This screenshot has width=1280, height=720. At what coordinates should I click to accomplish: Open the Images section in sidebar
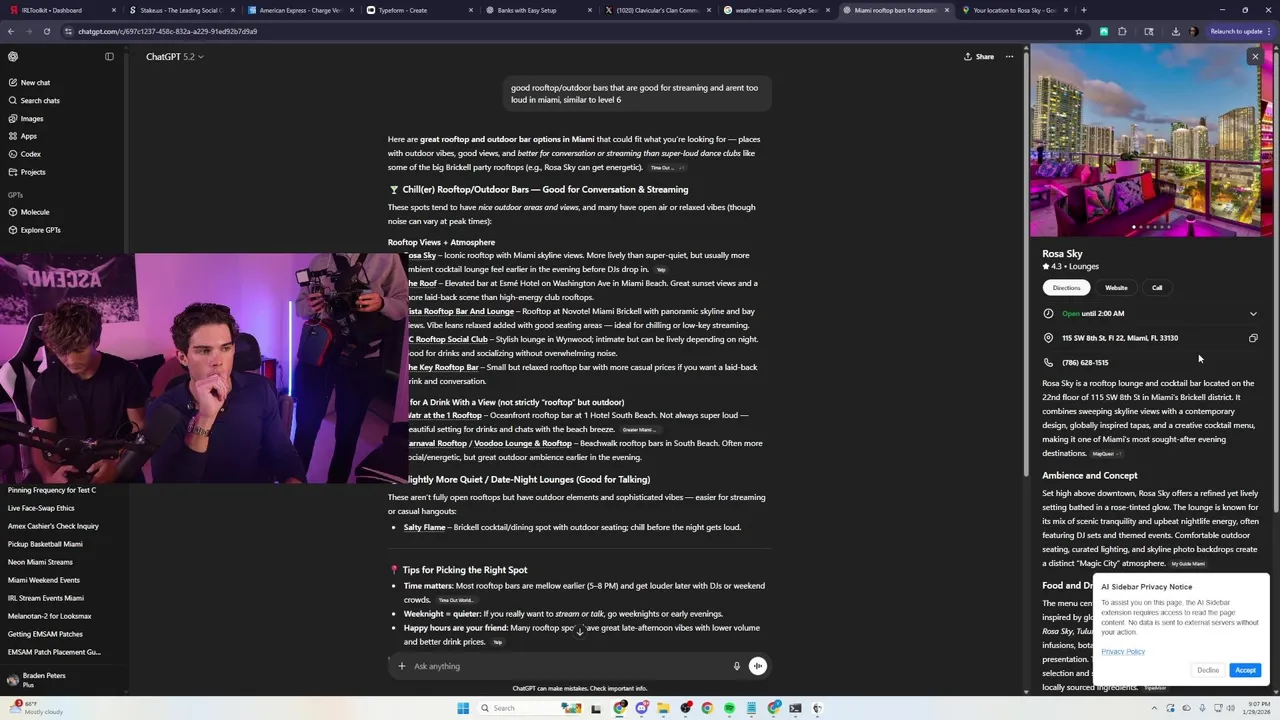pyautogui.click(x=32, y=119)
